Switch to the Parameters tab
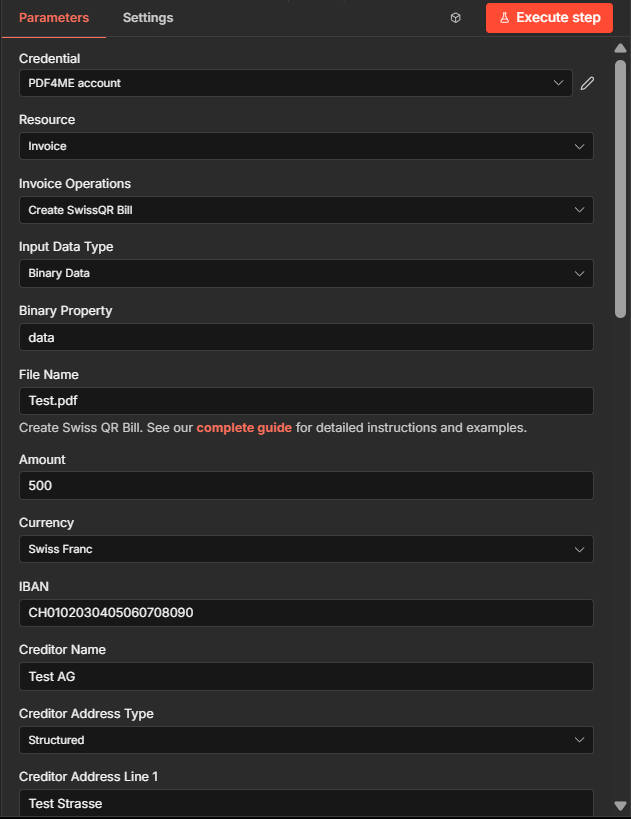The width and height of the screenshot is (631, 819). (54, 18)
